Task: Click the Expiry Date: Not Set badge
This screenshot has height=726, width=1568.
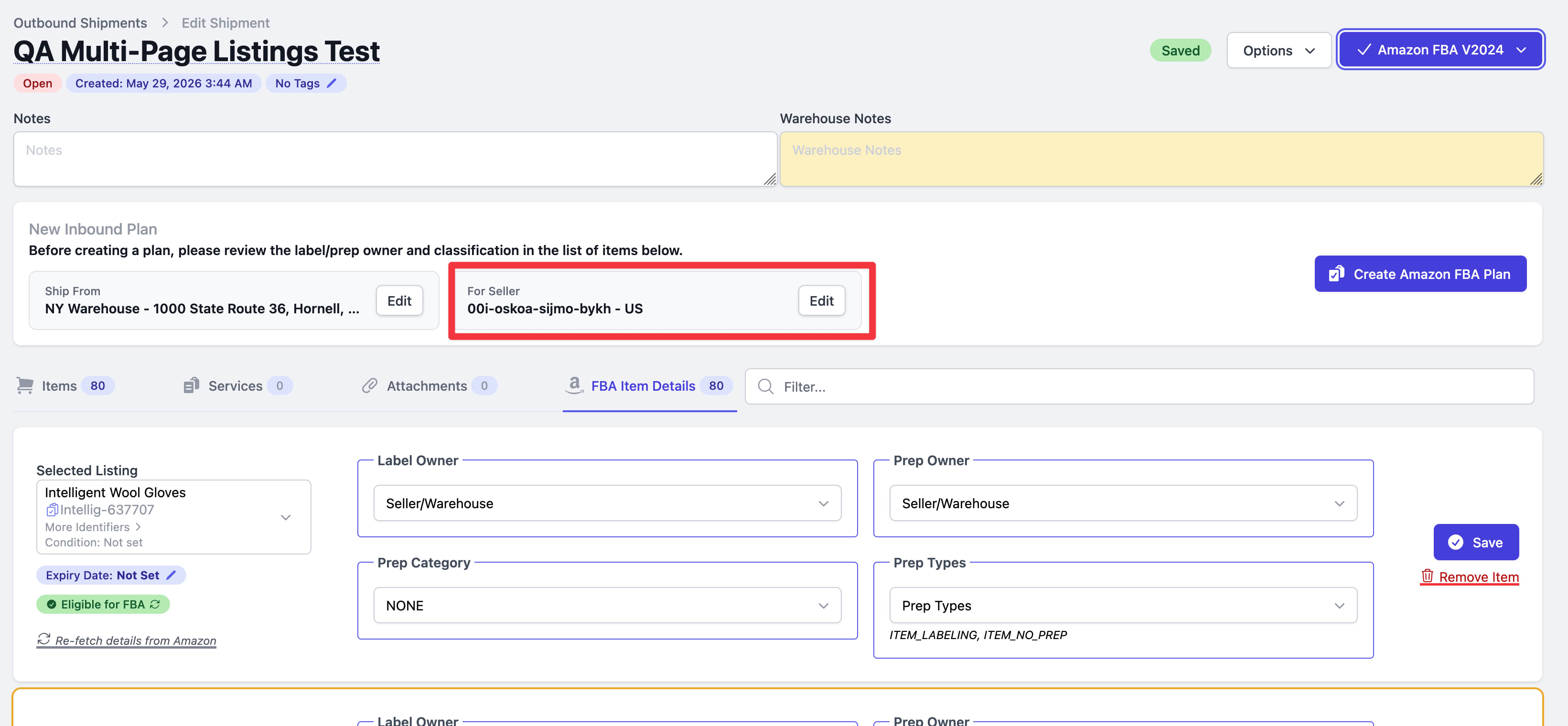Action: [111, 575]
